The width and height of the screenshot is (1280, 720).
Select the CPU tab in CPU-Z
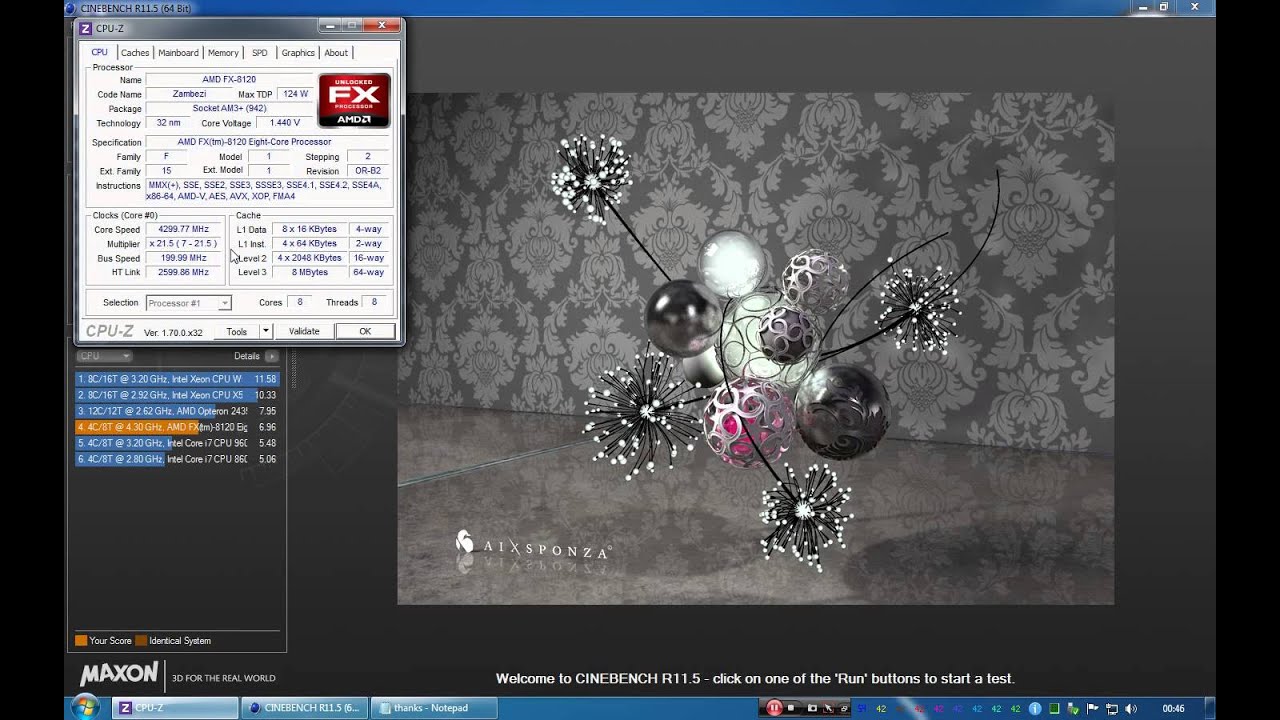click(x=100, y=52)
